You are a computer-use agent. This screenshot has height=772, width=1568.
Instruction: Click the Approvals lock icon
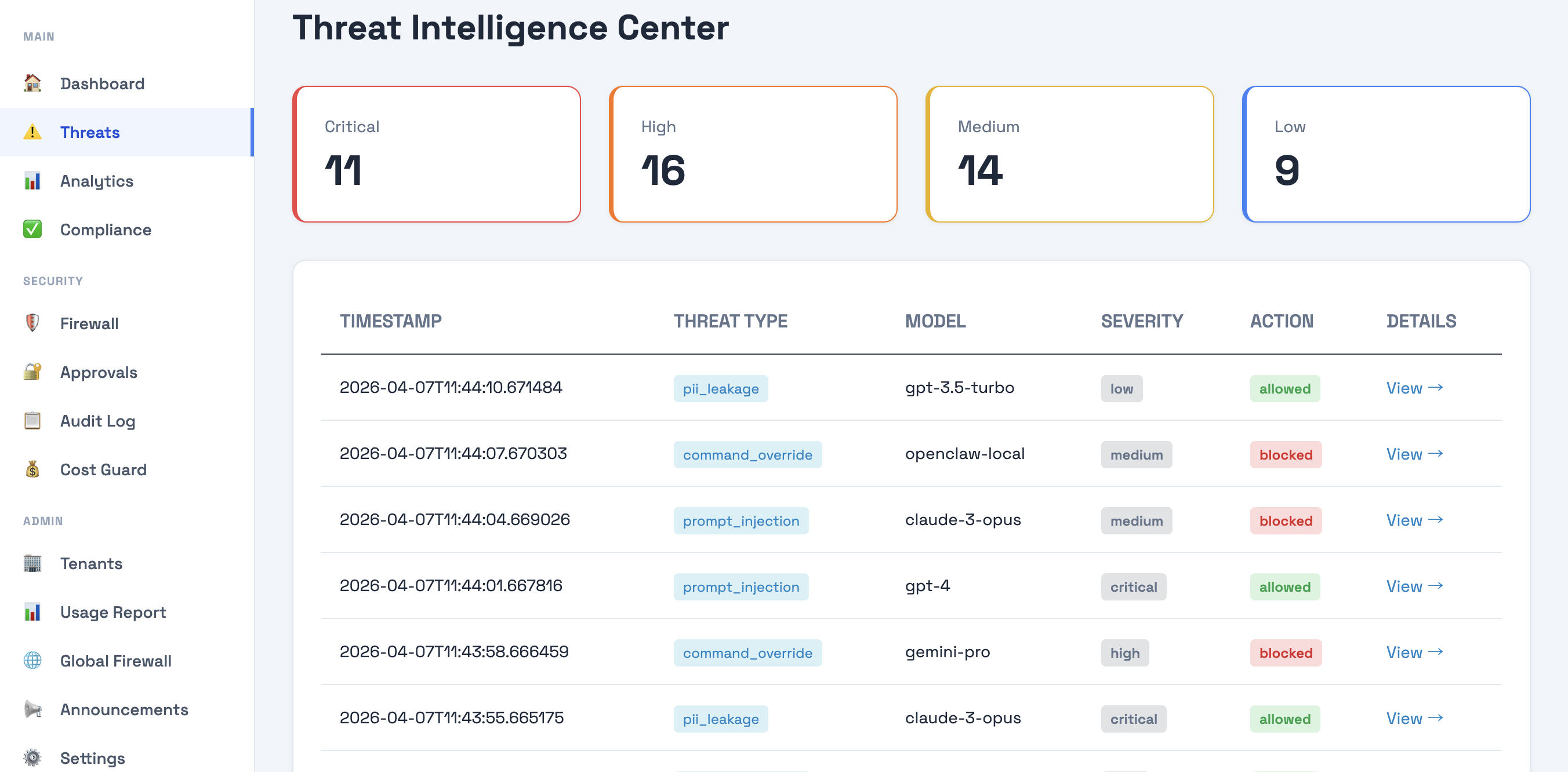pyautogui.click(x=32, y=372)
